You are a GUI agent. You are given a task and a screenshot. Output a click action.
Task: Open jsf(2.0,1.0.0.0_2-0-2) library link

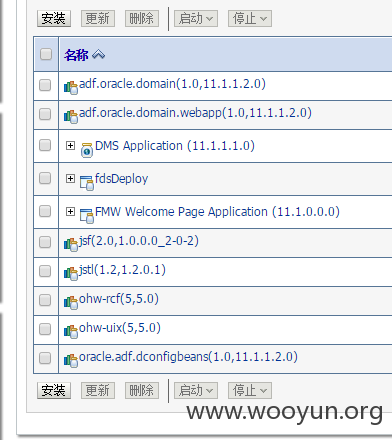pos(139,241)
